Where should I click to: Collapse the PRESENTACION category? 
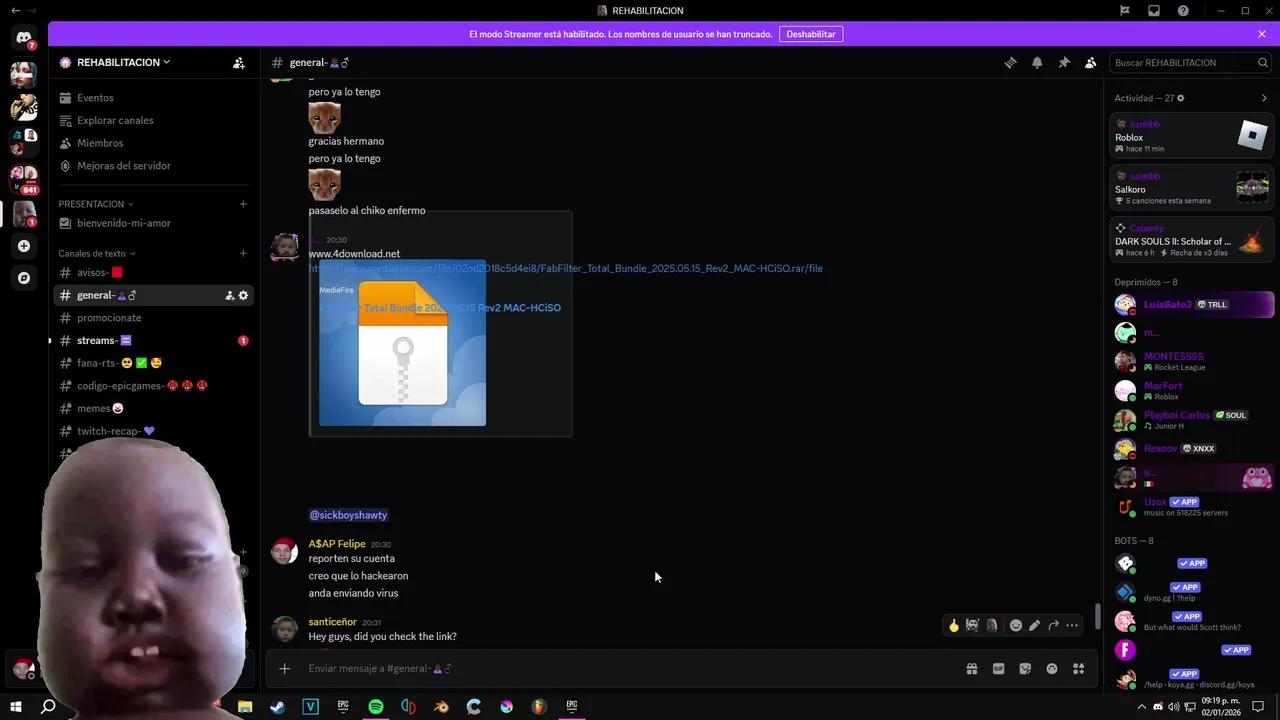[95, 204]
